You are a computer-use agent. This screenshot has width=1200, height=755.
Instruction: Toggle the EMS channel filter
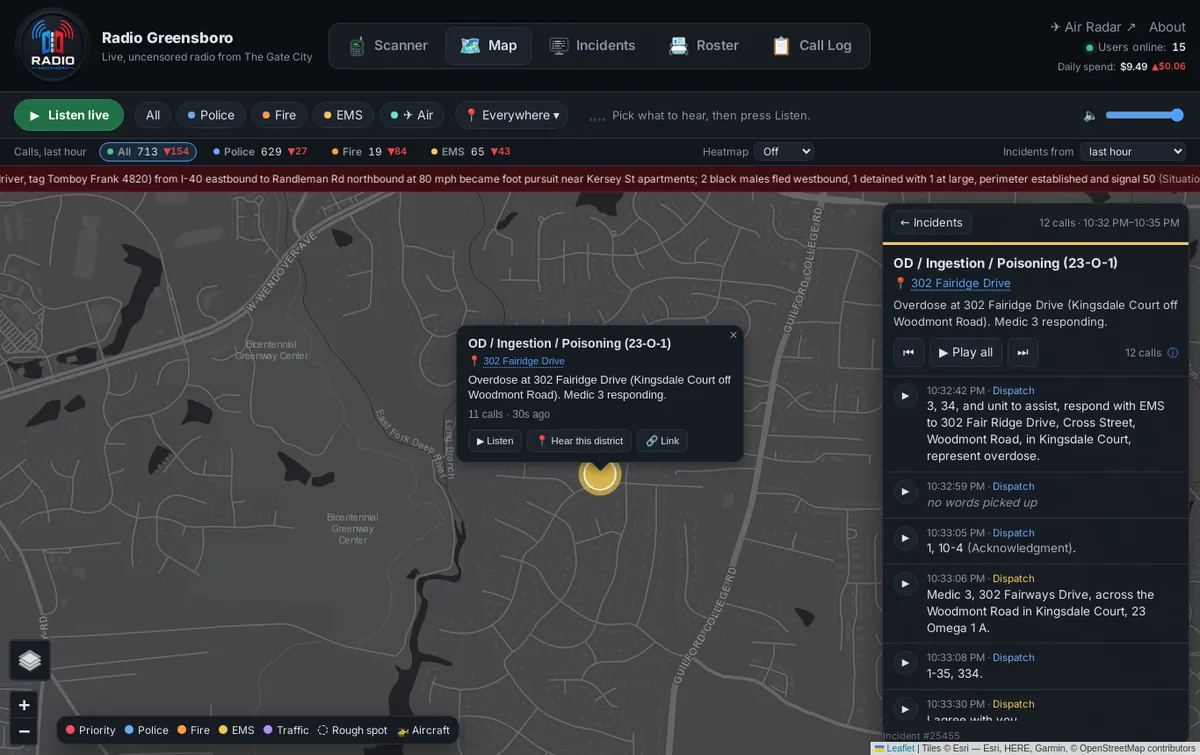342,115
